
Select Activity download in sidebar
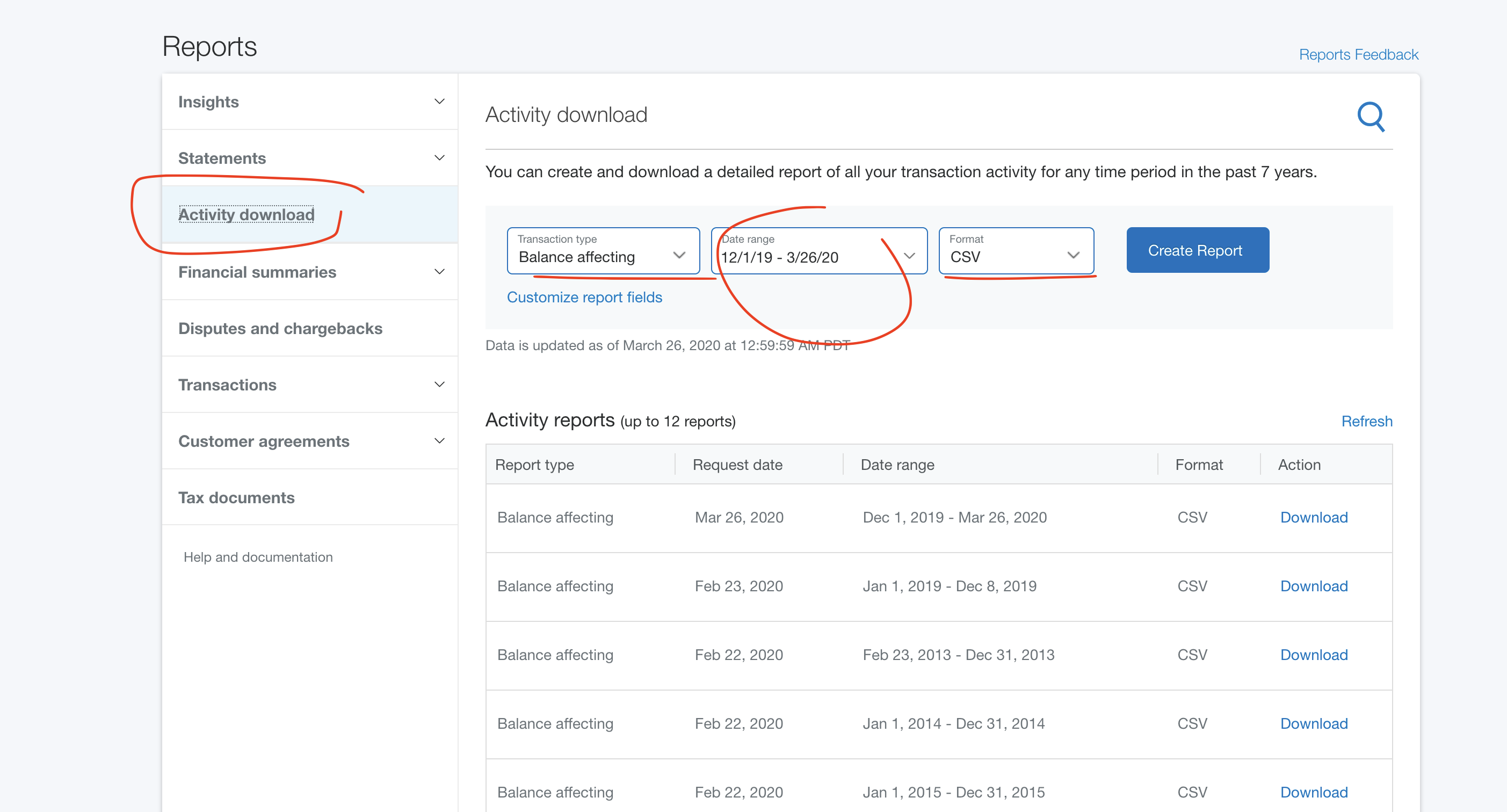point(247,214)
